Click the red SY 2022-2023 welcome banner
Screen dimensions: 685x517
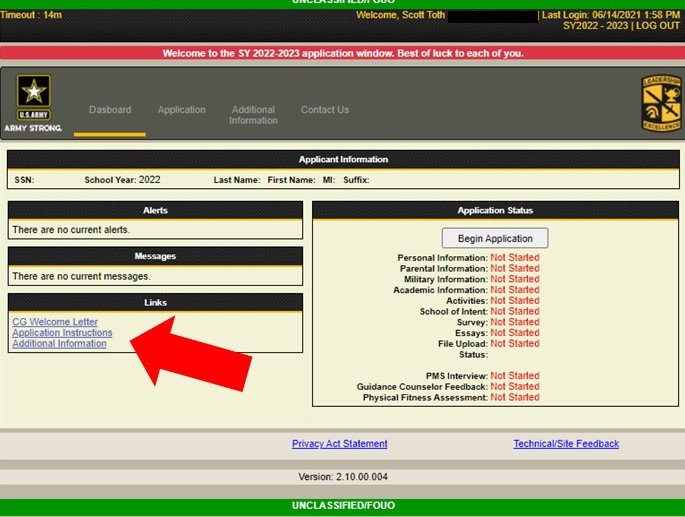[342, 53]
